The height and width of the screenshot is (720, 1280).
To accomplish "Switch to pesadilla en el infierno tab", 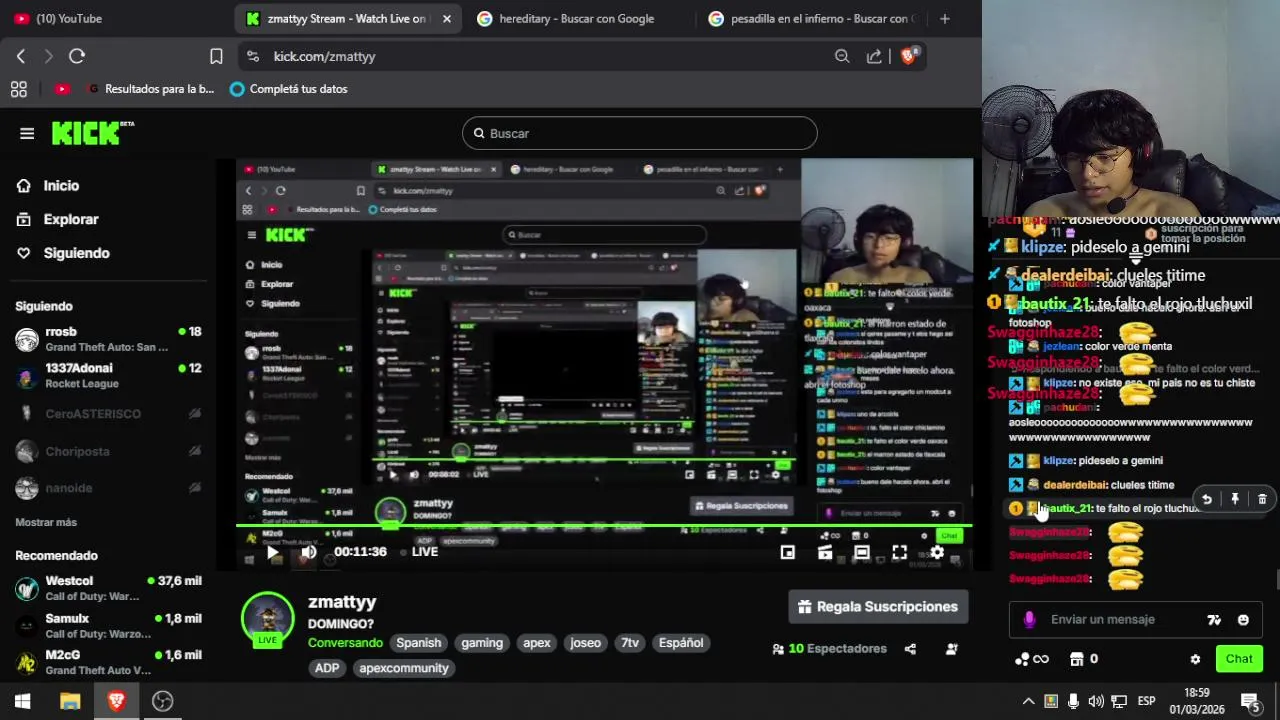I will point(810,18).
